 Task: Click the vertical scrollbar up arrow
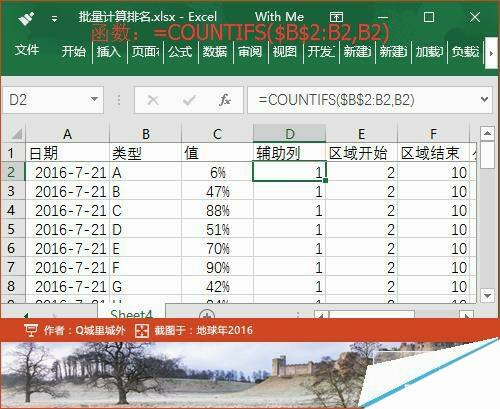click(487, 133)
